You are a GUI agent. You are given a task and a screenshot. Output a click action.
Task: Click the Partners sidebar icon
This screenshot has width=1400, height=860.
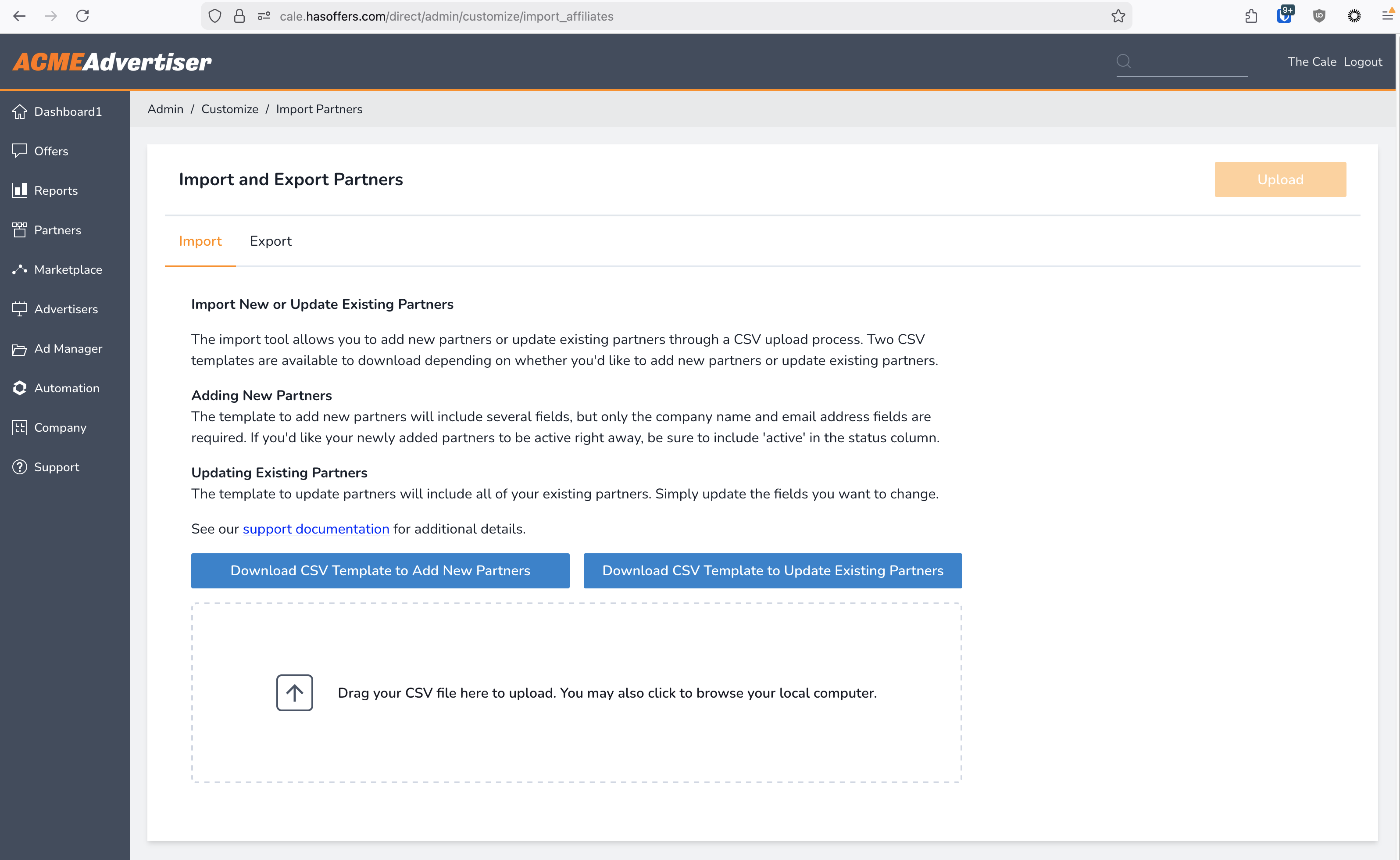coord(19,230)
